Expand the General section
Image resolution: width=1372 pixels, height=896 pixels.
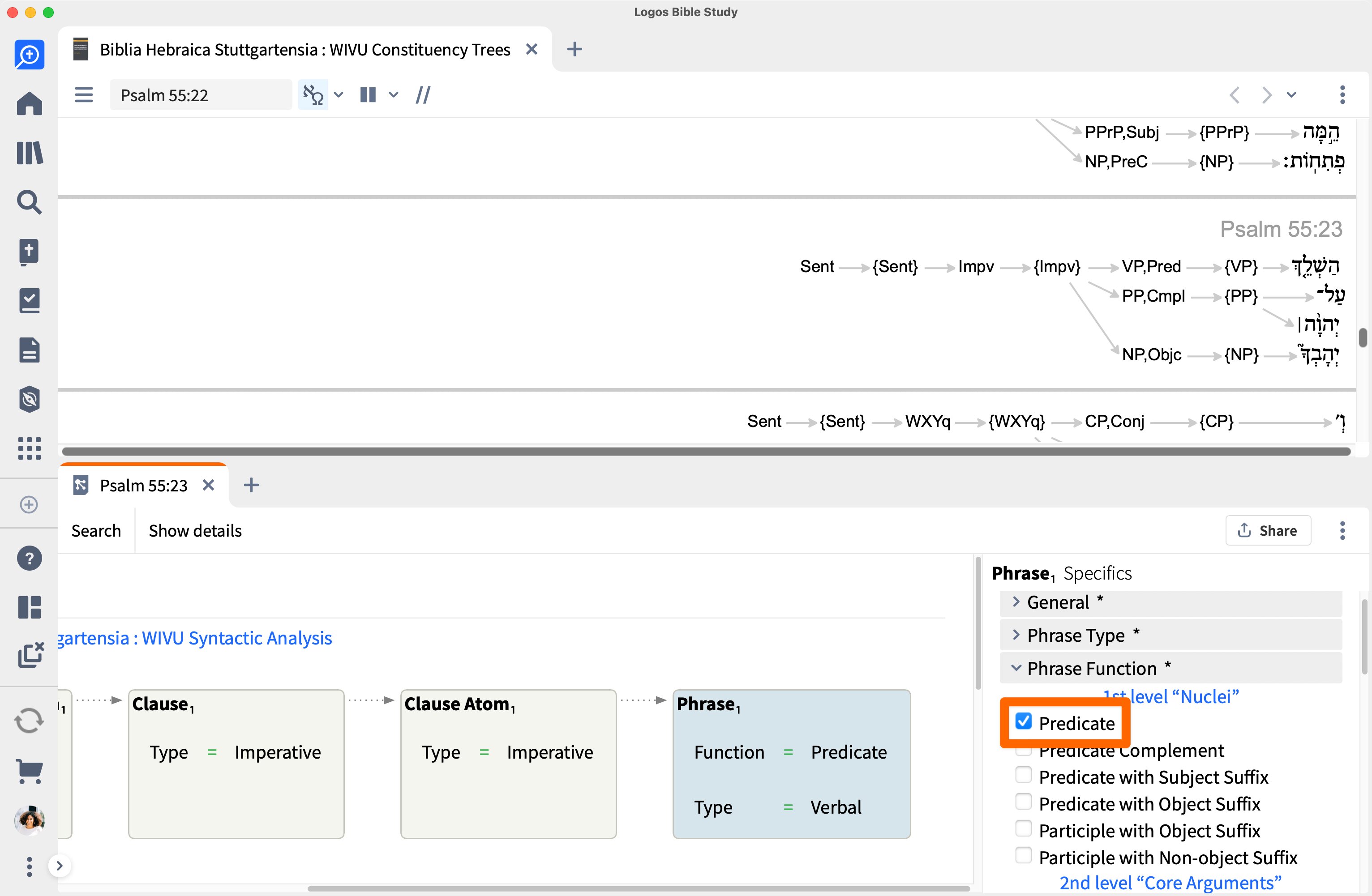pos(1170,603)
